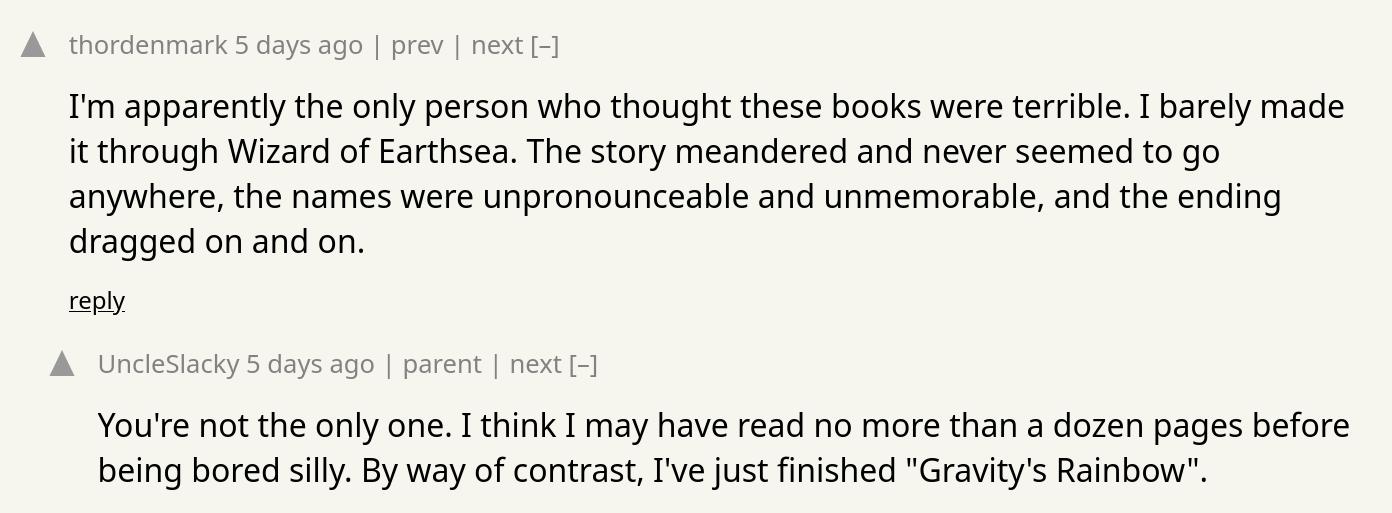Click inside thordenmark's comment body text
The image size is (1392, 513).
[x=706, y=174]
